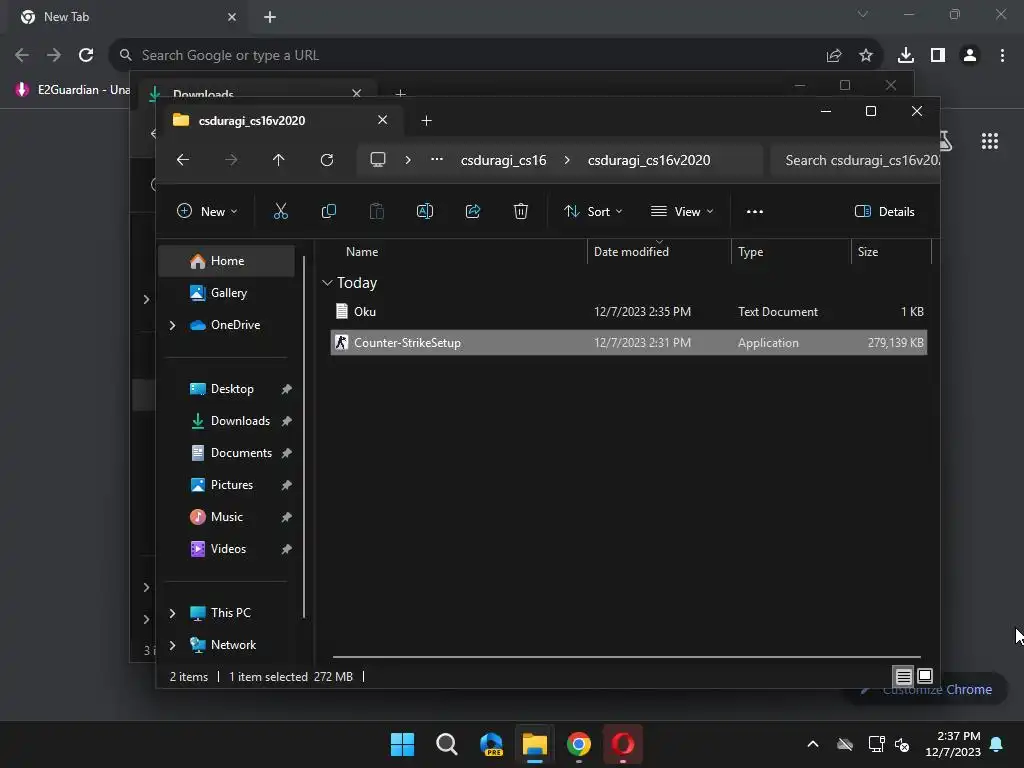Open the New dropdown menu

[x=207, y=212]
